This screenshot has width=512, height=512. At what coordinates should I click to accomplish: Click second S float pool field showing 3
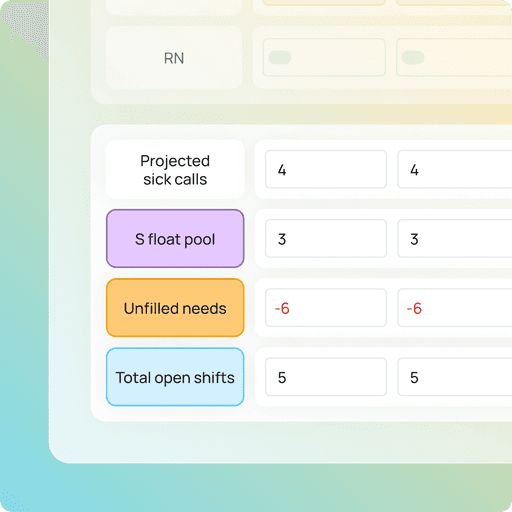(x=455, y=238)
